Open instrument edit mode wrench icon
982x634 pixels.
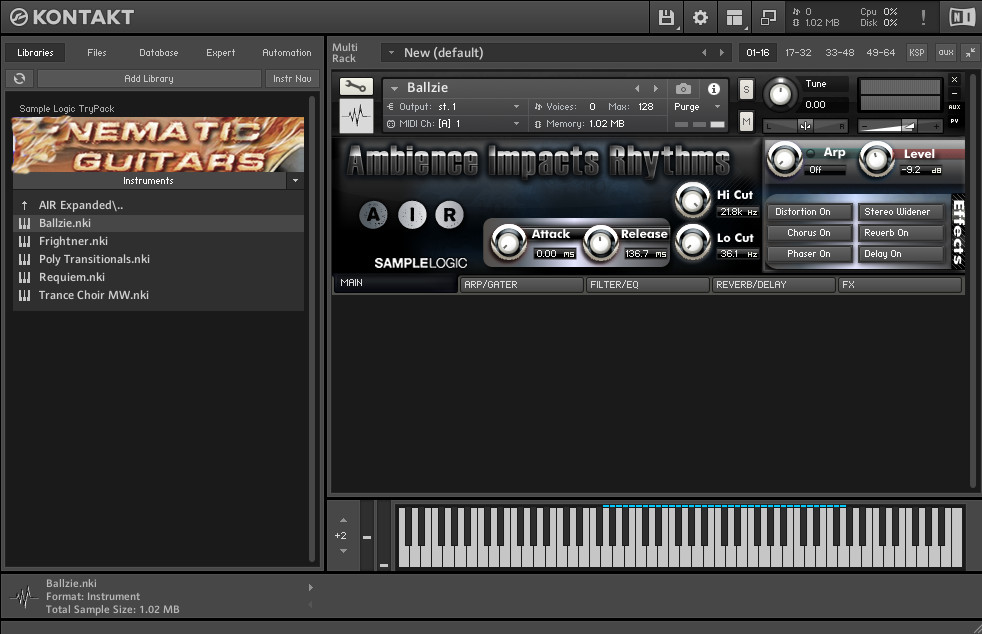point(356,86)
